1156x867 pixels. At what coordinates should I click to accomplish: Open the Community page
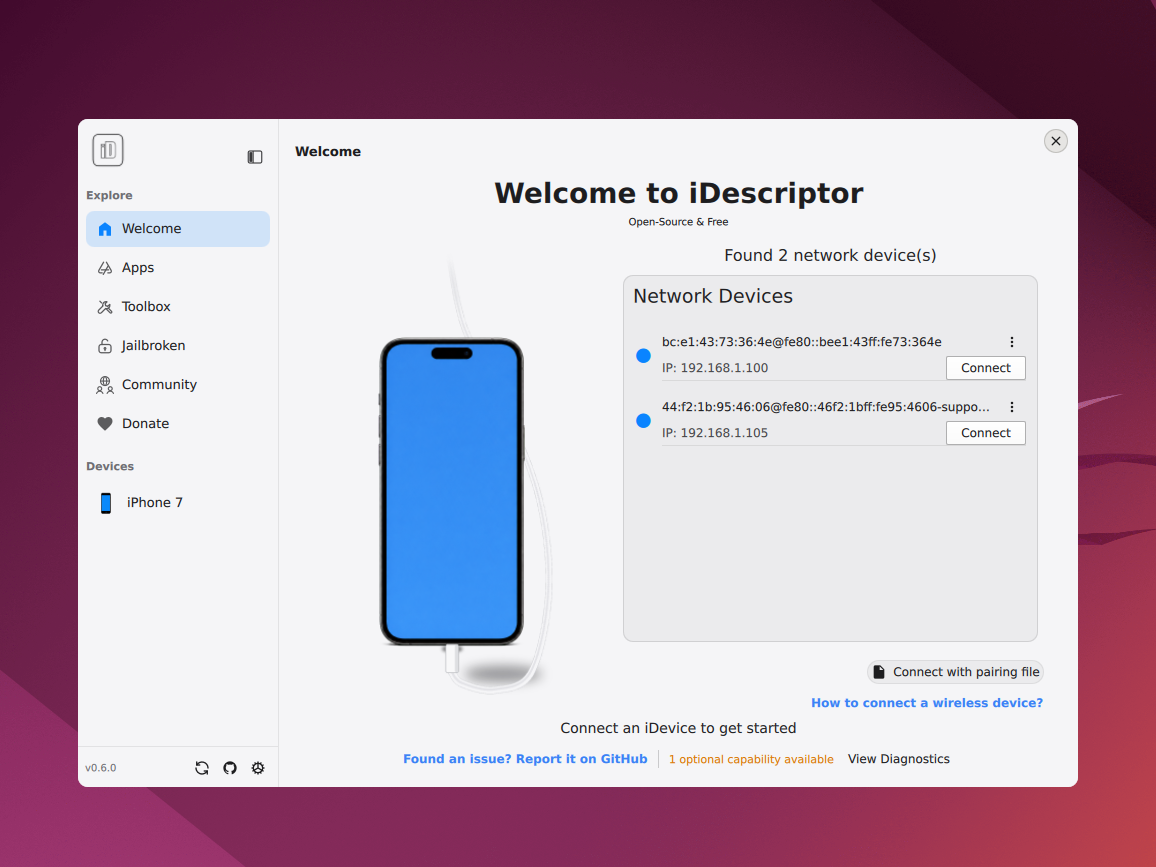click(x=178, y=385)
